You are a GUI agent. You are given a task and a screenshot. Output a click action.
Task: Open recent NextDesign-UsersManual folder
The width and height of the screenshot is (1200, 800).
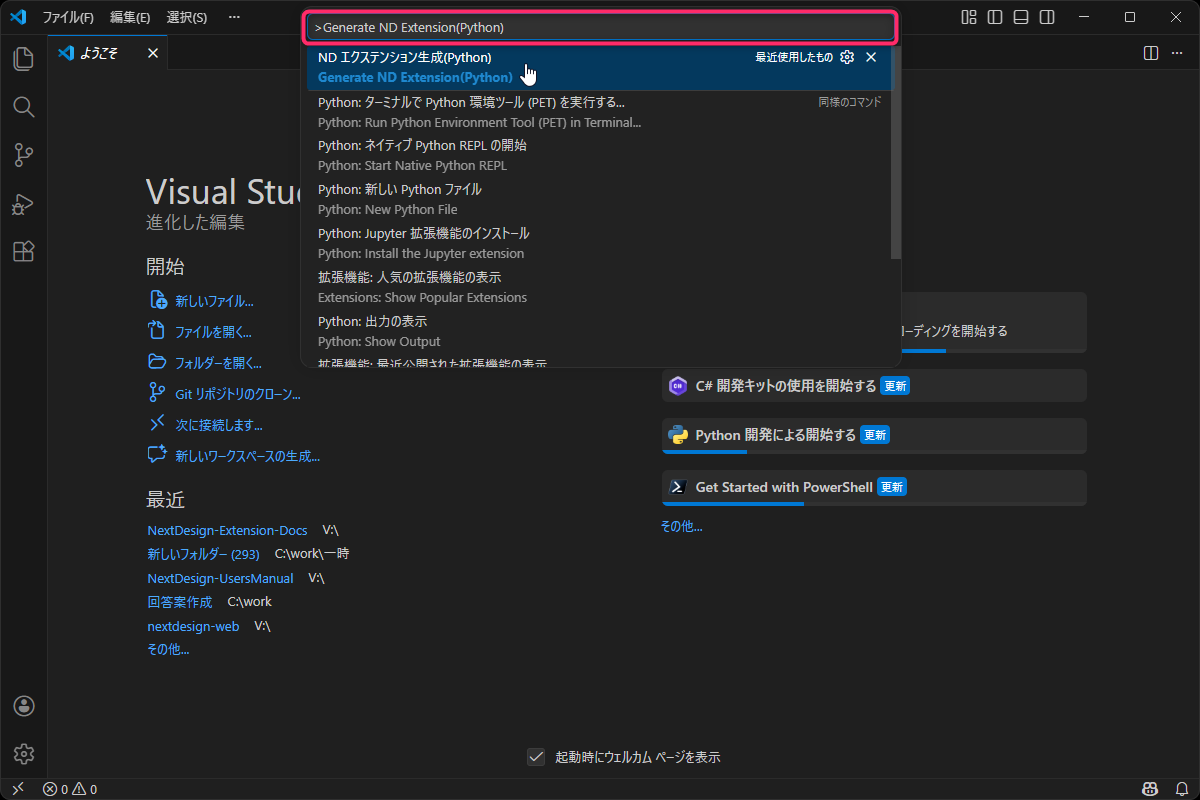point(220,578)
